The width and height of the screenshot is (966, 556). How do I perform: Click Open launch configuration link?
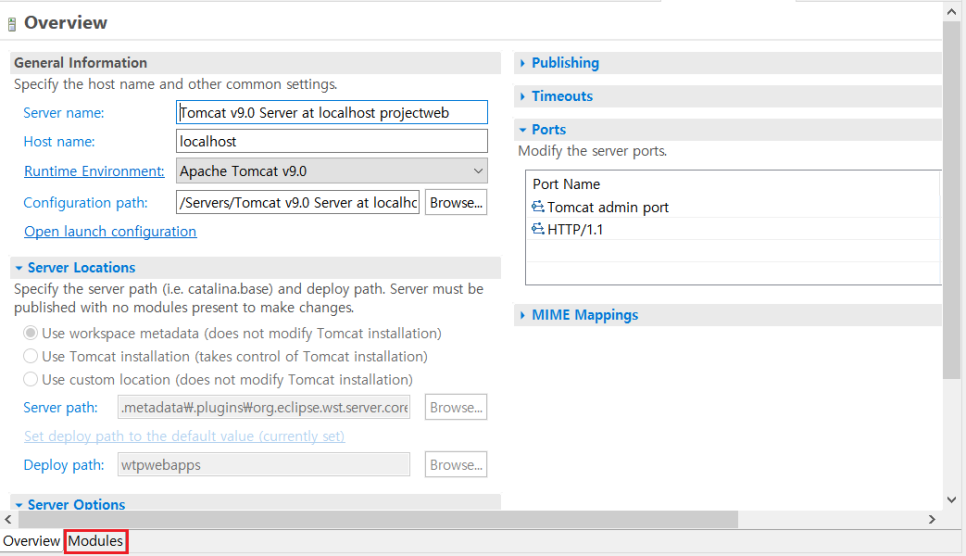pos(110,231)
